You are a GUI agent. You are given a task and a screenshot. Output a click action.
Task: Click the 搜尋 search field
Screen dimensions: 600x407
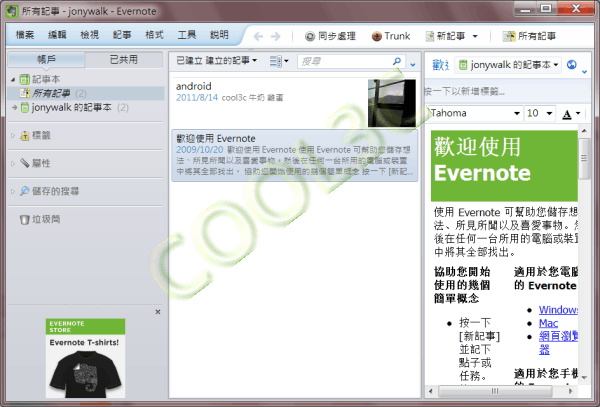click(x=344, y=61)
